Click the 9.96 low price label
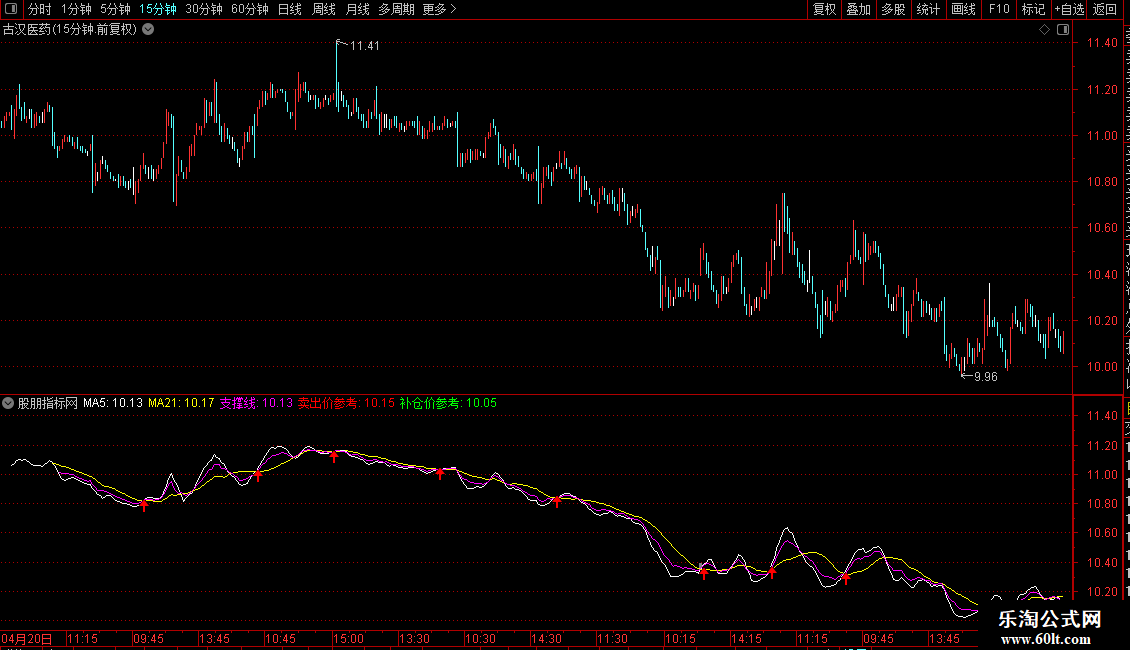This screenshot has height=650, width=1130. click(985, 377)
